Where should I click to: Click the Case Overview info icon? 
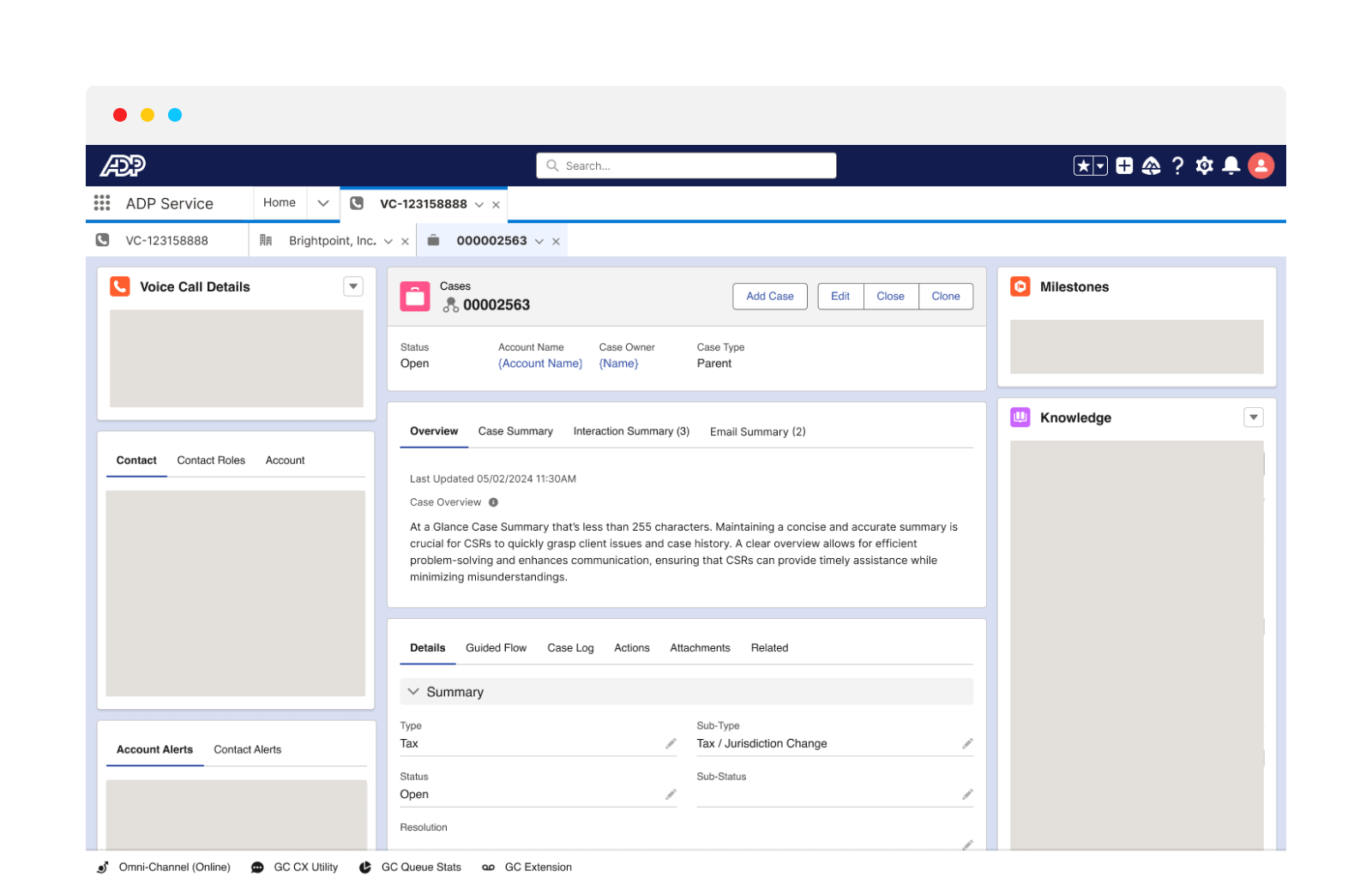coord(493,502)
